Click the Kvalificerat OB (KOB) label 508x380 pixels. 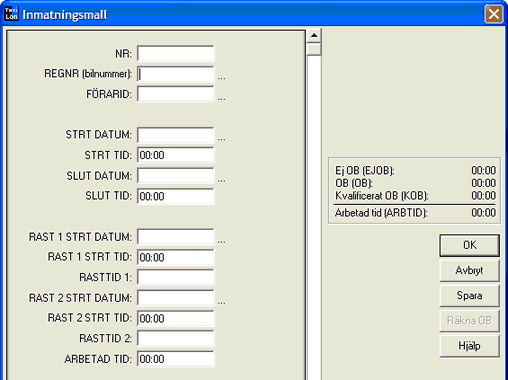coord(381,196)
